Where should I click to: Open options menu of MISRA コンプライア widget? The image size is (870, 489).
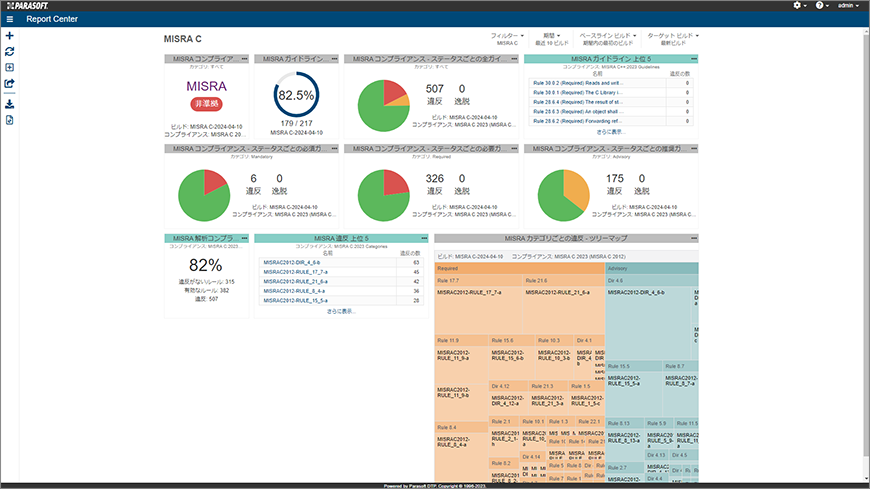tap(245, 58)
